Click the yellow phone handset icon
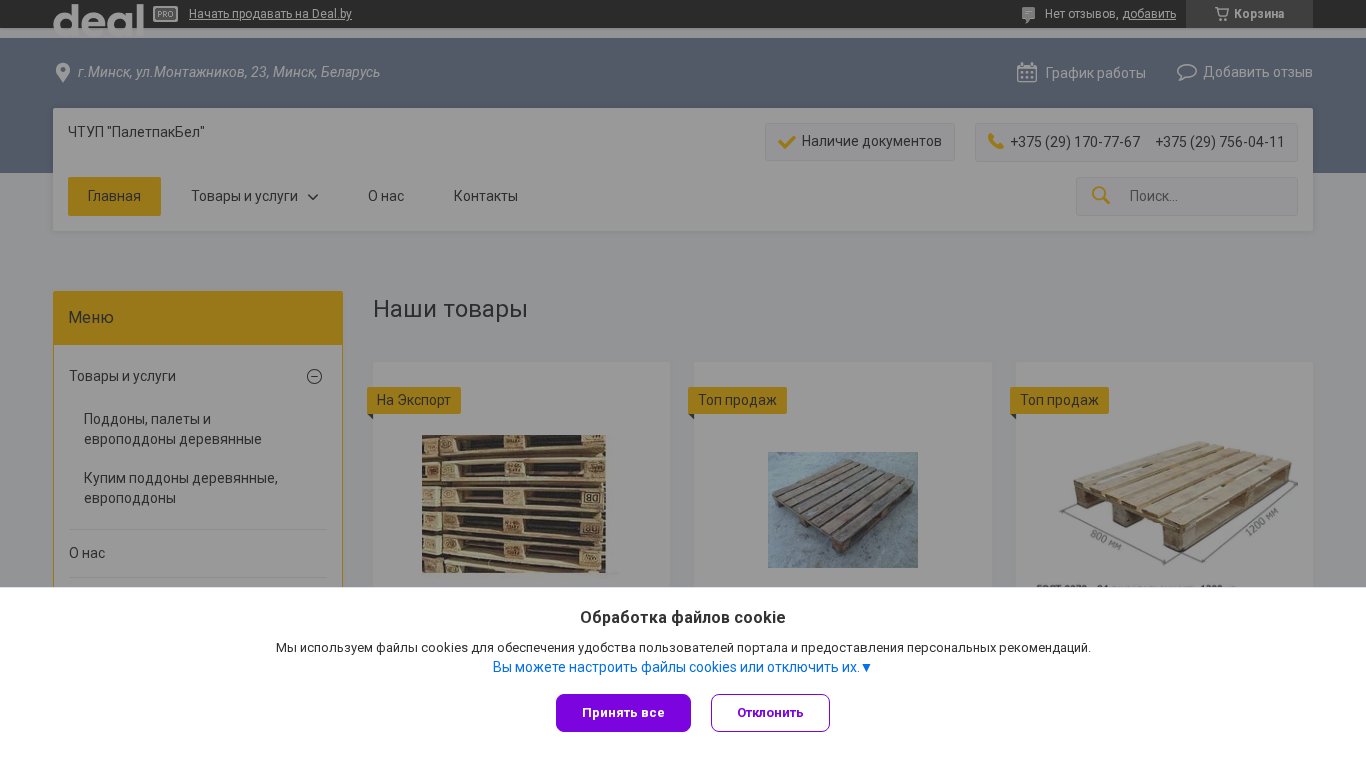The height and width of the screenshot is (768, 1366). click(995, 142)
